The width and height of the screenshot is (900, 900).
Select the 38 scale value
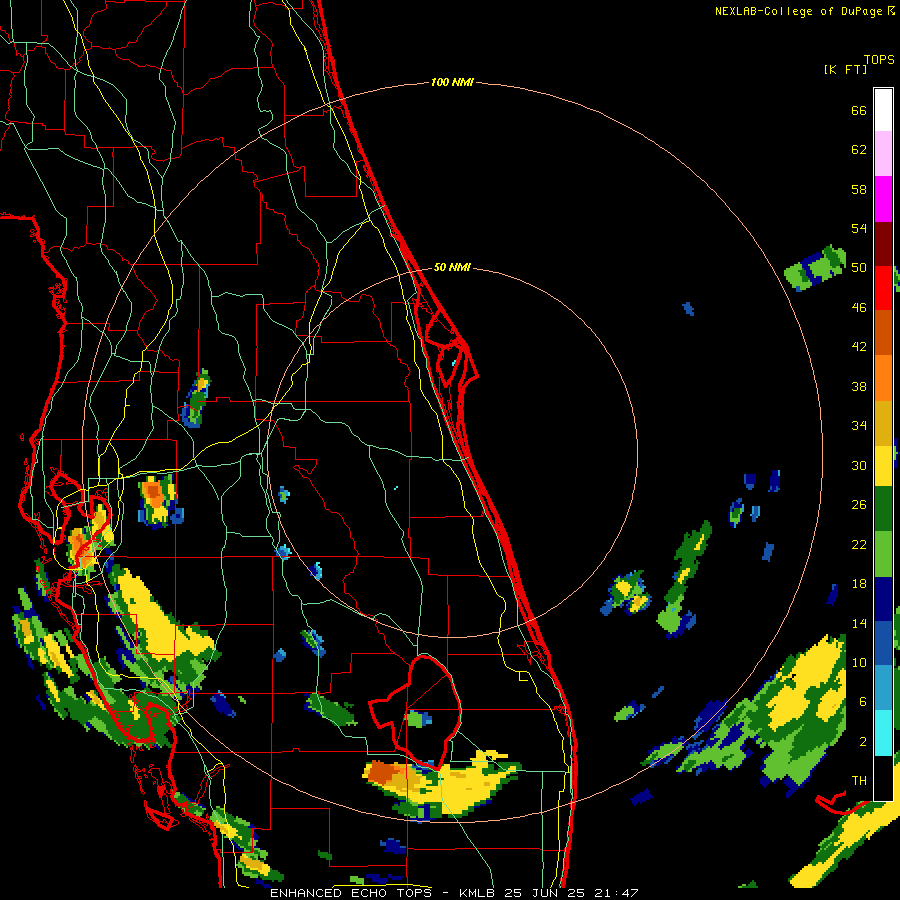(859, 386)
